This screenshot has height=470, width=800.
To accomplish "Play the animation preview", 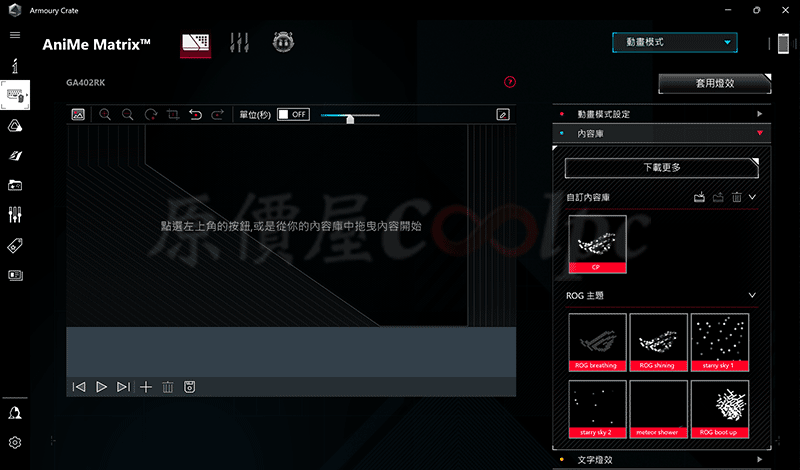I will coord(102,387).
